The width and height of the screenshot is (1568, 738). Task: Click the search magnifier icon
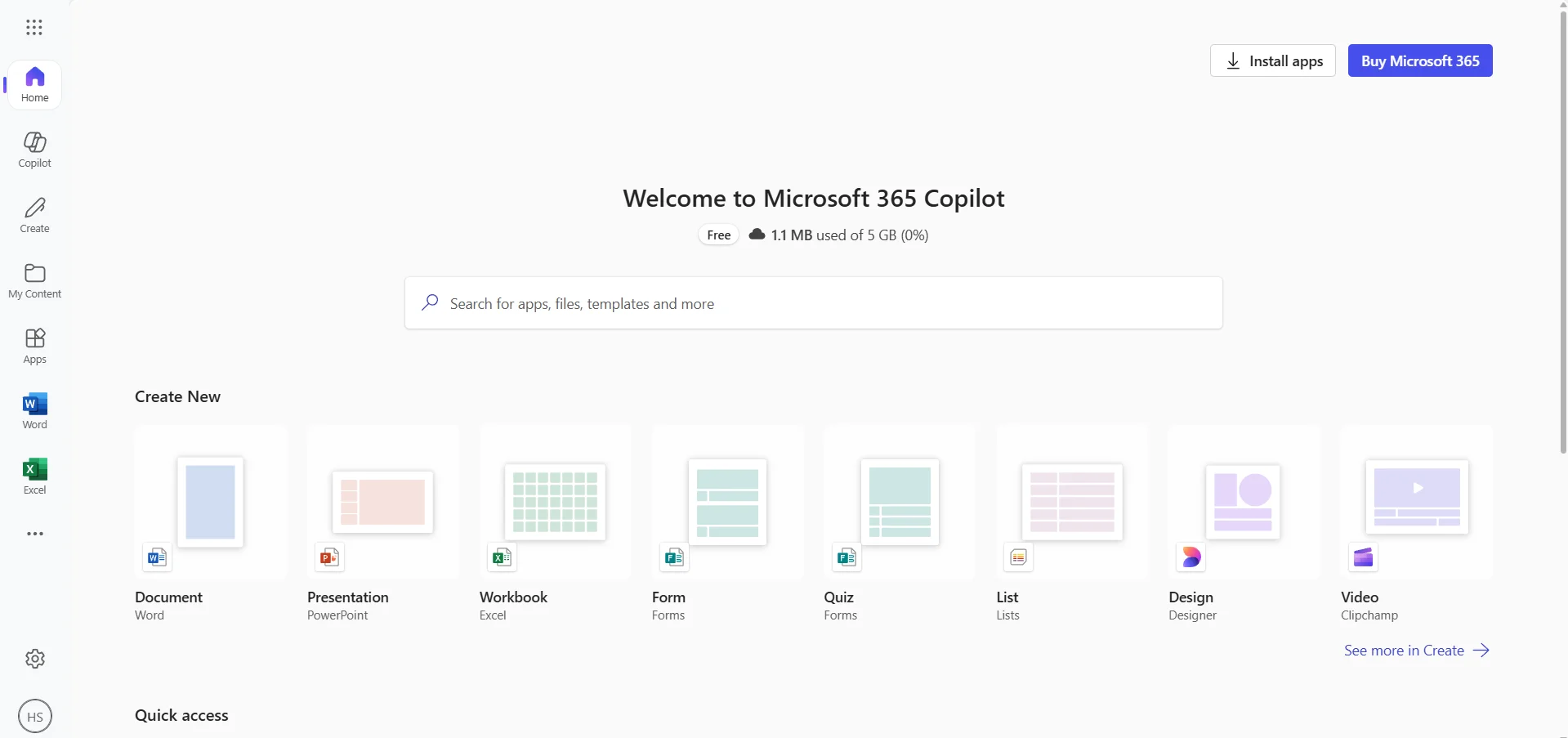coord(430,302)
